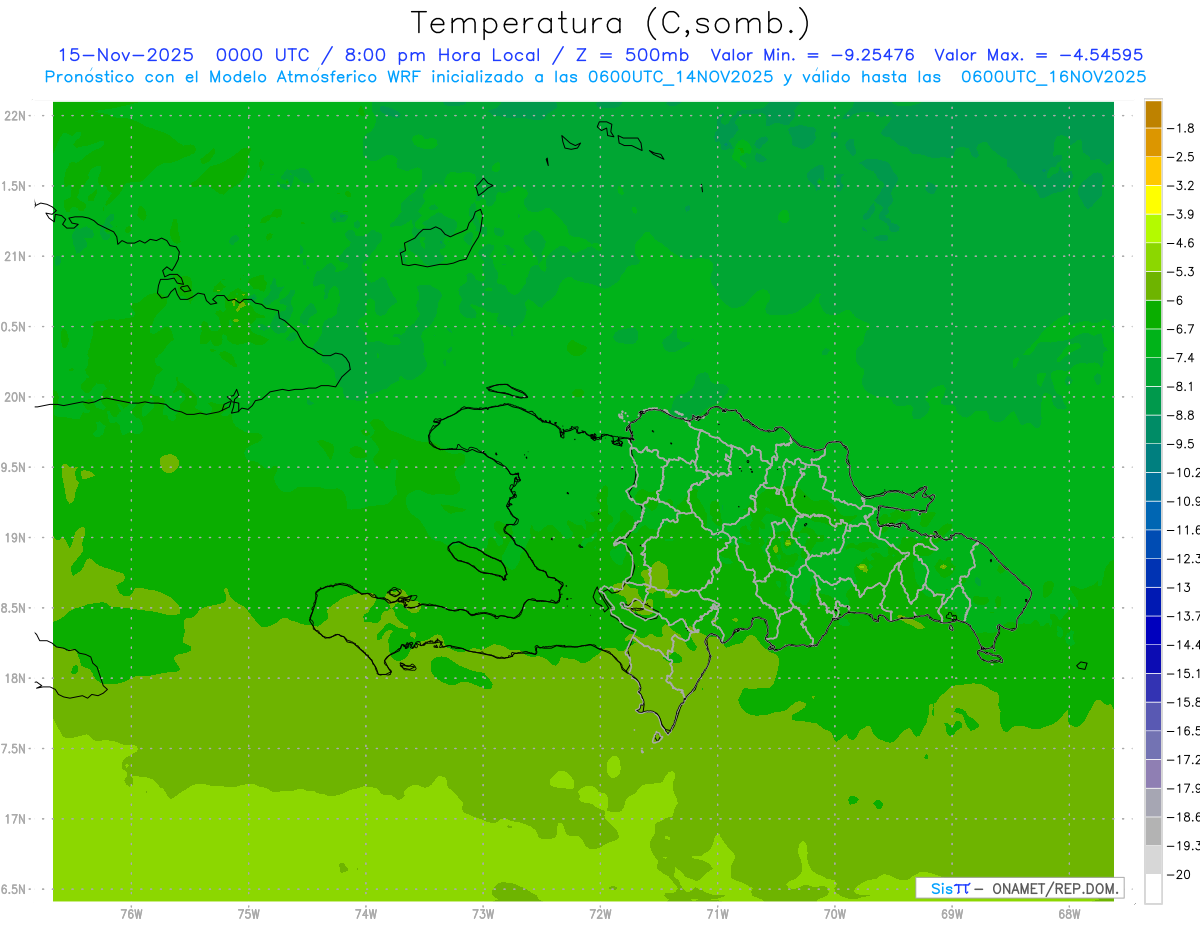Screen dimensions: 1200x927
Task: Click the "-9.5" colorbar value
Action: [1183, 444]
